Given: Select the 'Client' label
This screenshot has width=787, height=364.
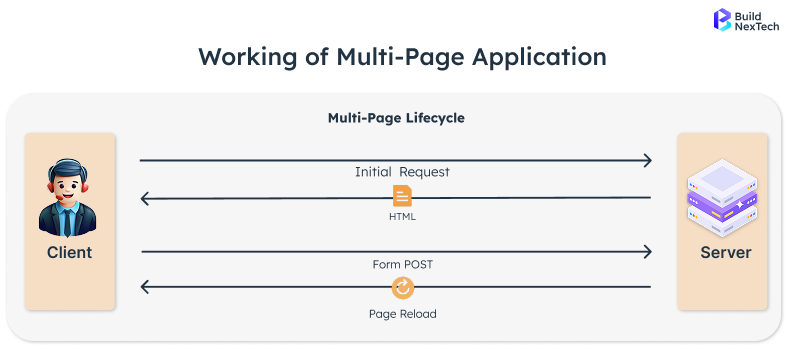Looking at the screenshot, I should pyautogui.click(x=70, y=252).
